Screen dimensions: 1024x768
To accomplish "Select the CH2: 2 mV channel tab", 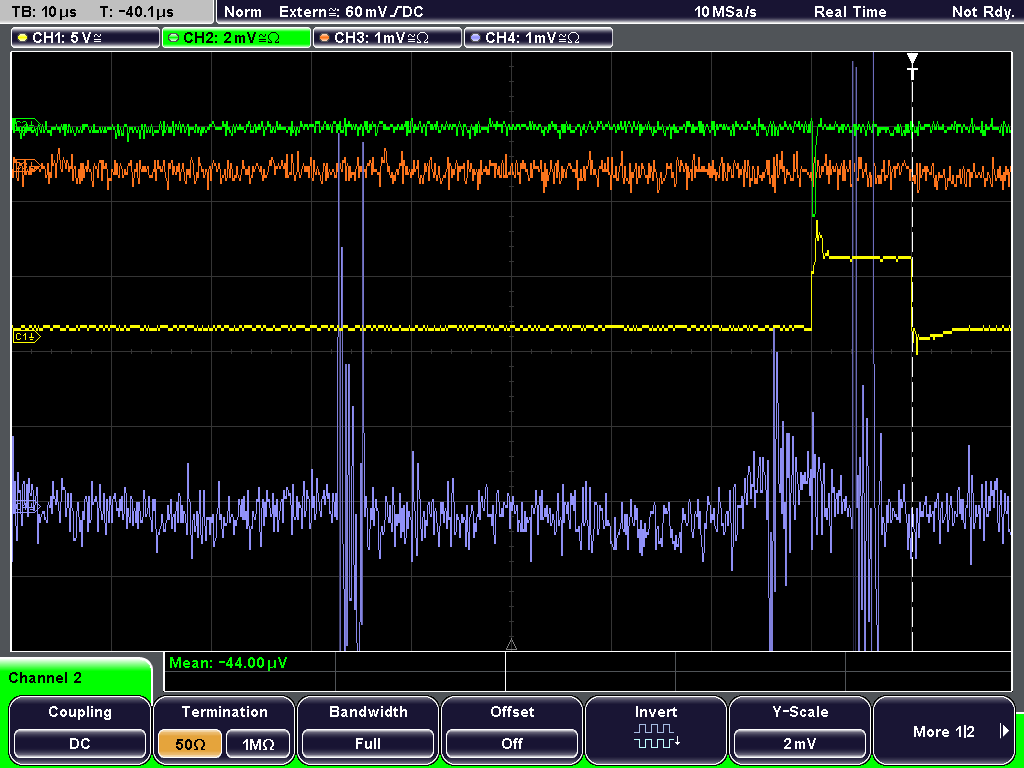I will (236, 38).
